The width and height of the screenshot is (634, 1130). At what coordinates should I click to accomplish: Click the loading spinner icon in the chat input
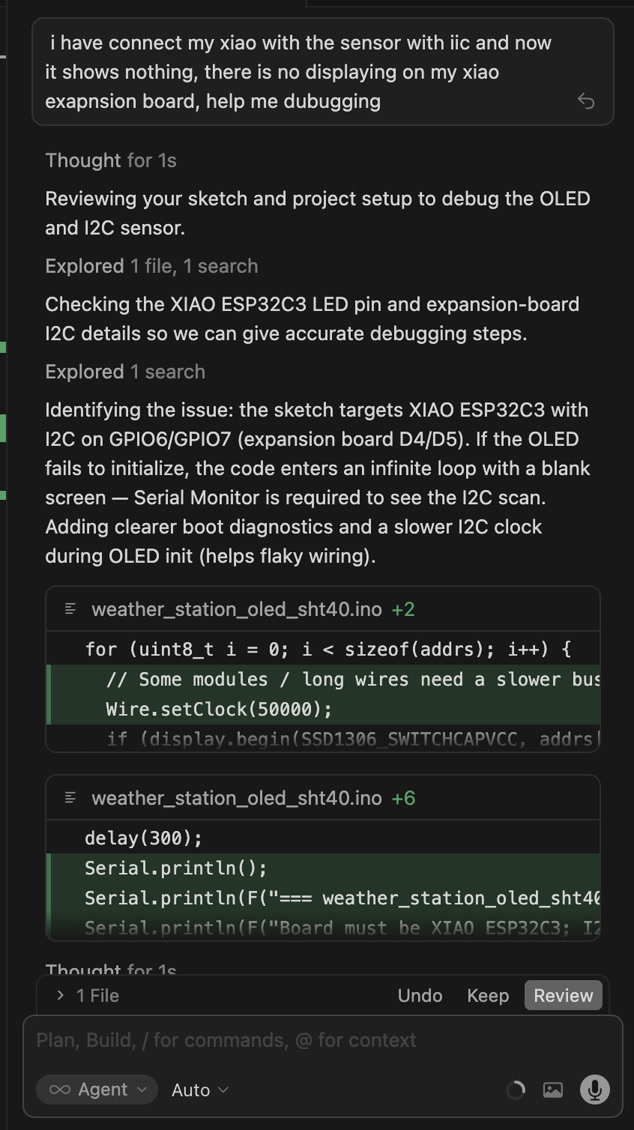click(x=515, y=1089)
